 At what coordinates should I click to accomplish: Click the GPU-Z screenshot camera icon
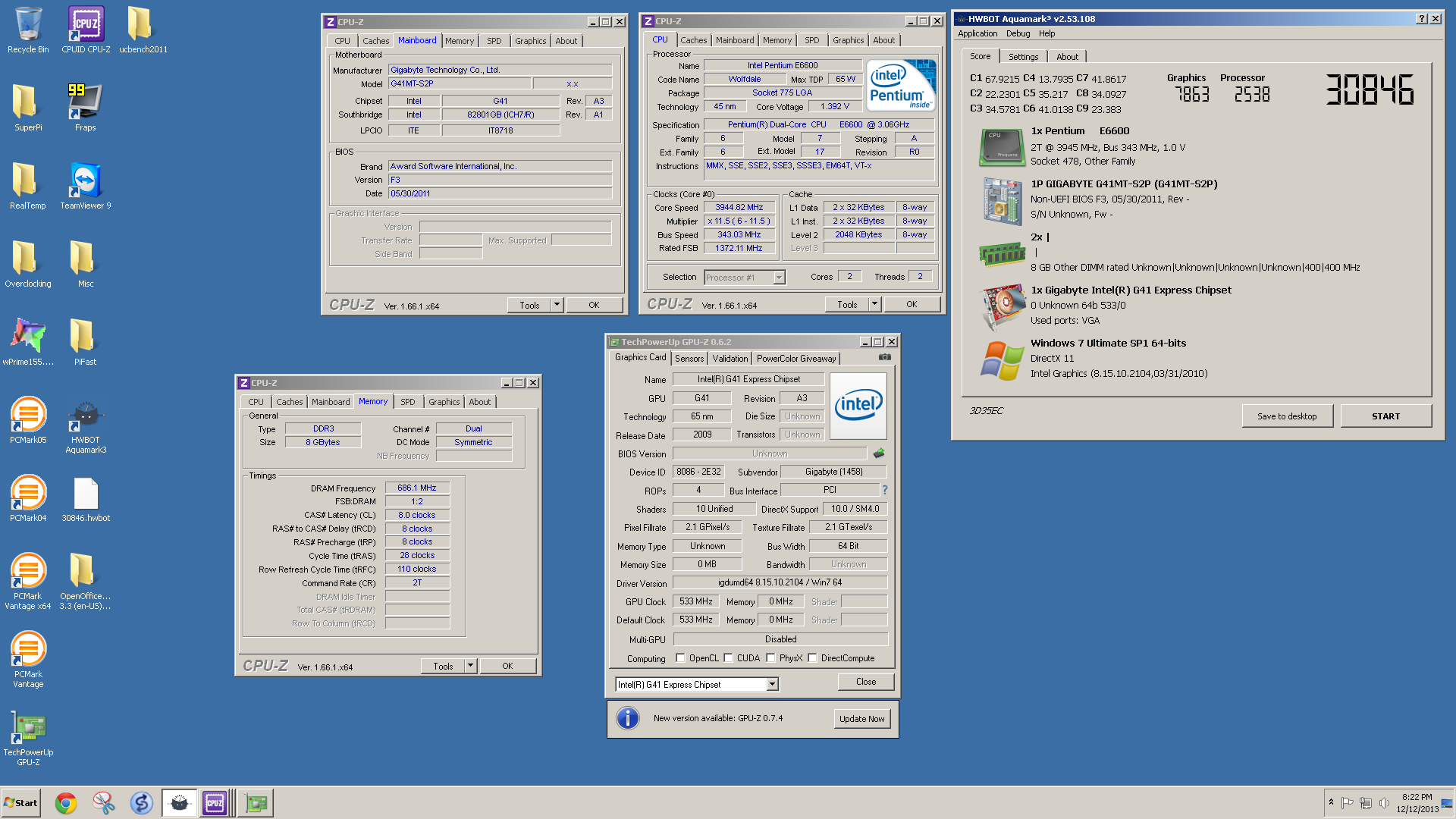pyautogui.click(x=884, y=357)
